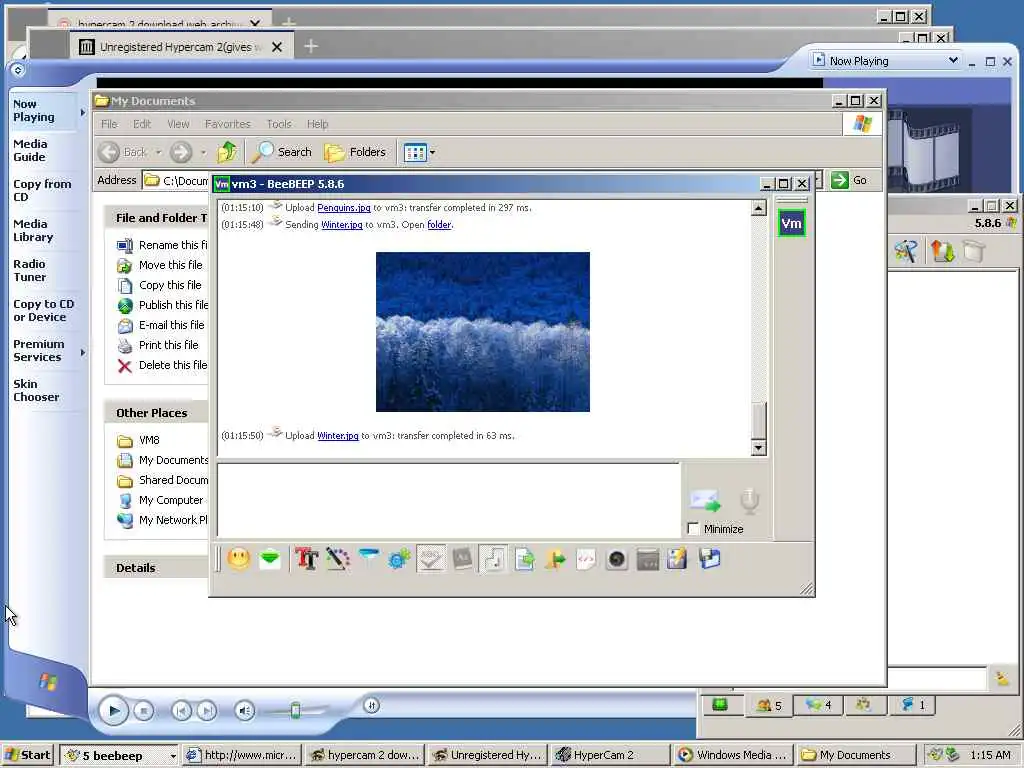Open the Now Playing dropdown in Media Player
Image resolution: width=1024 pixels, height=768 pixels.
coord(886,61)
